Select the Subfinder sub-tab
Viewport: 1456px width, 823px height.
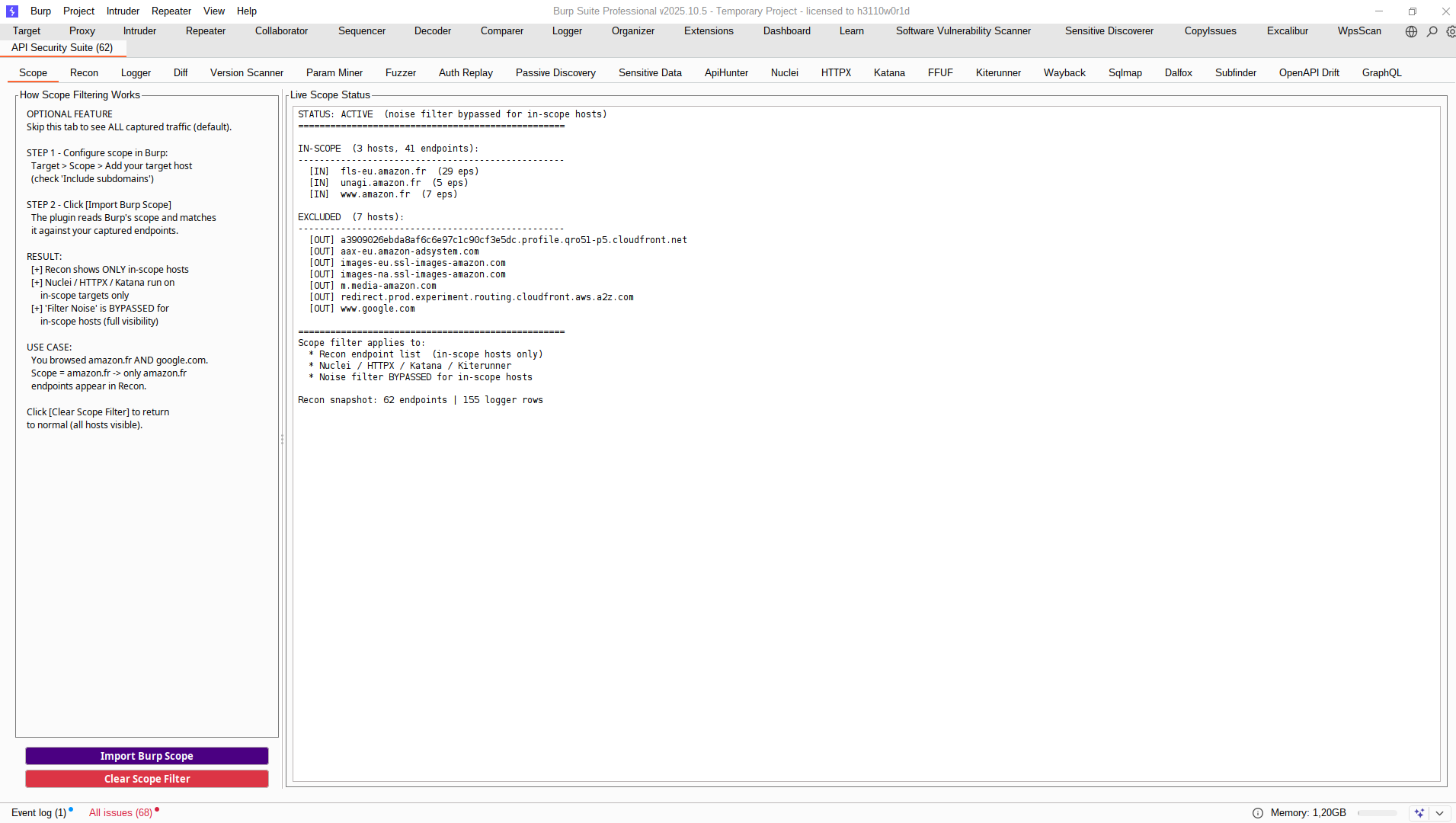[1236, 73]
